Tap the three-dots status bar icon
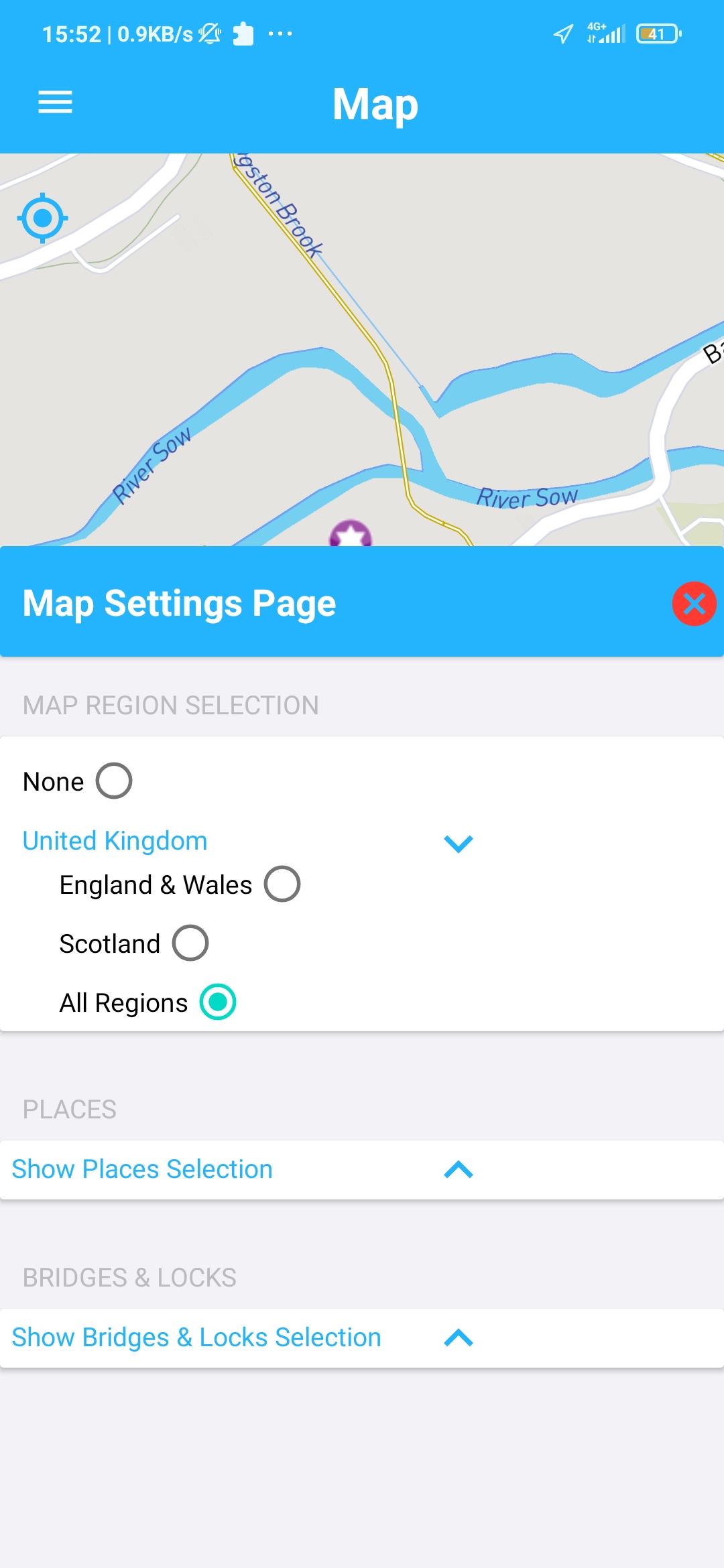This screenshot has height=1568, width=724. click(x=280, y=34)
